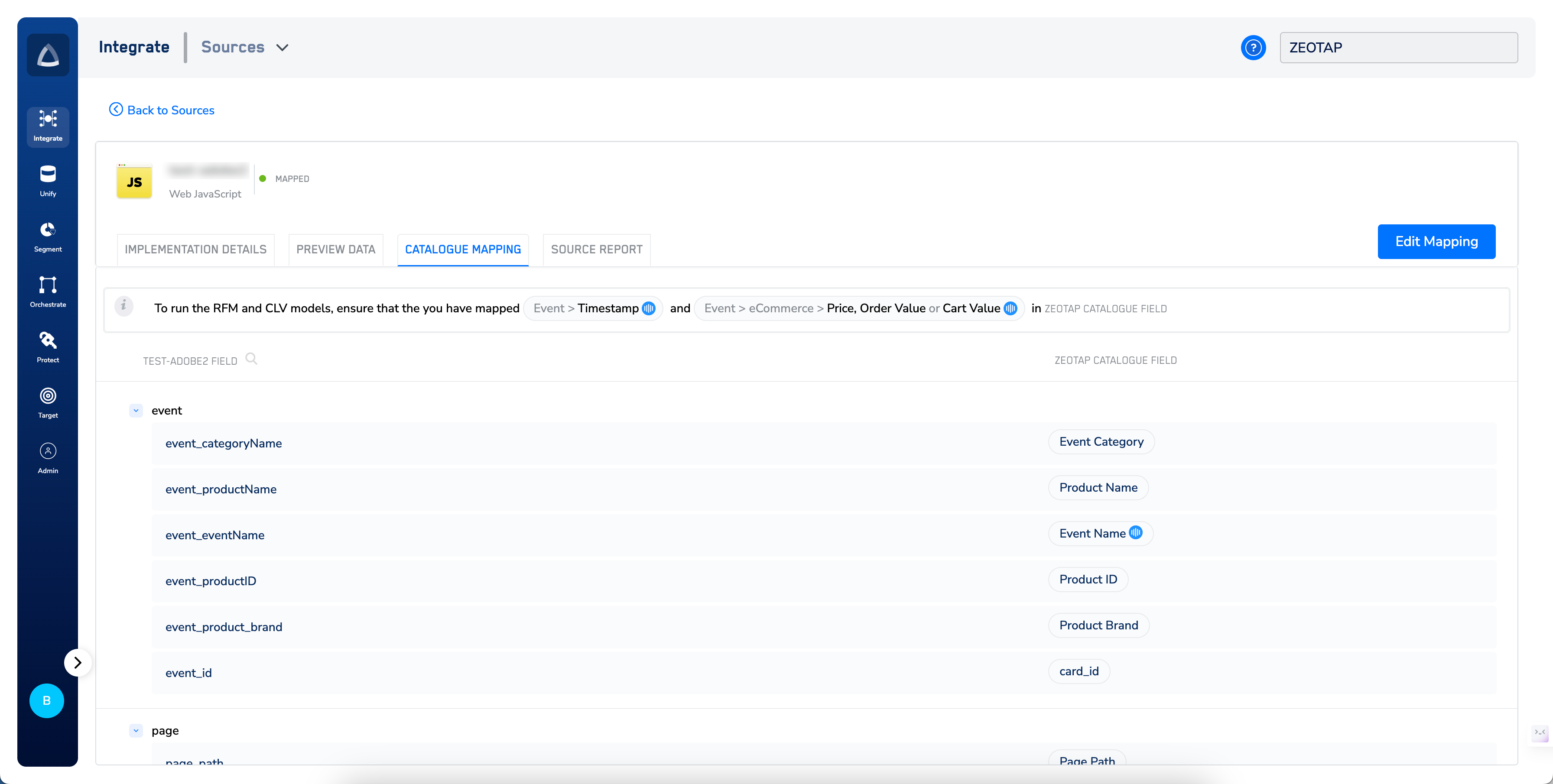Open the Unify module
The image size is (1553, 784).
(x=48, y=181)
